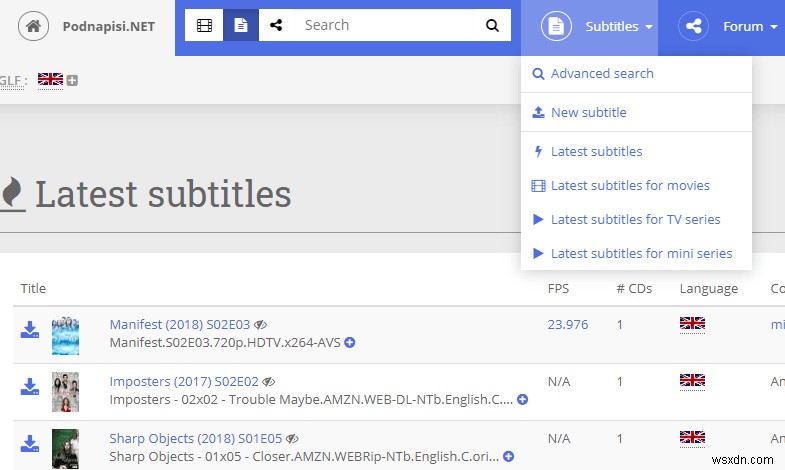Click the round Subtitles document icon

[x=556, y=26]
